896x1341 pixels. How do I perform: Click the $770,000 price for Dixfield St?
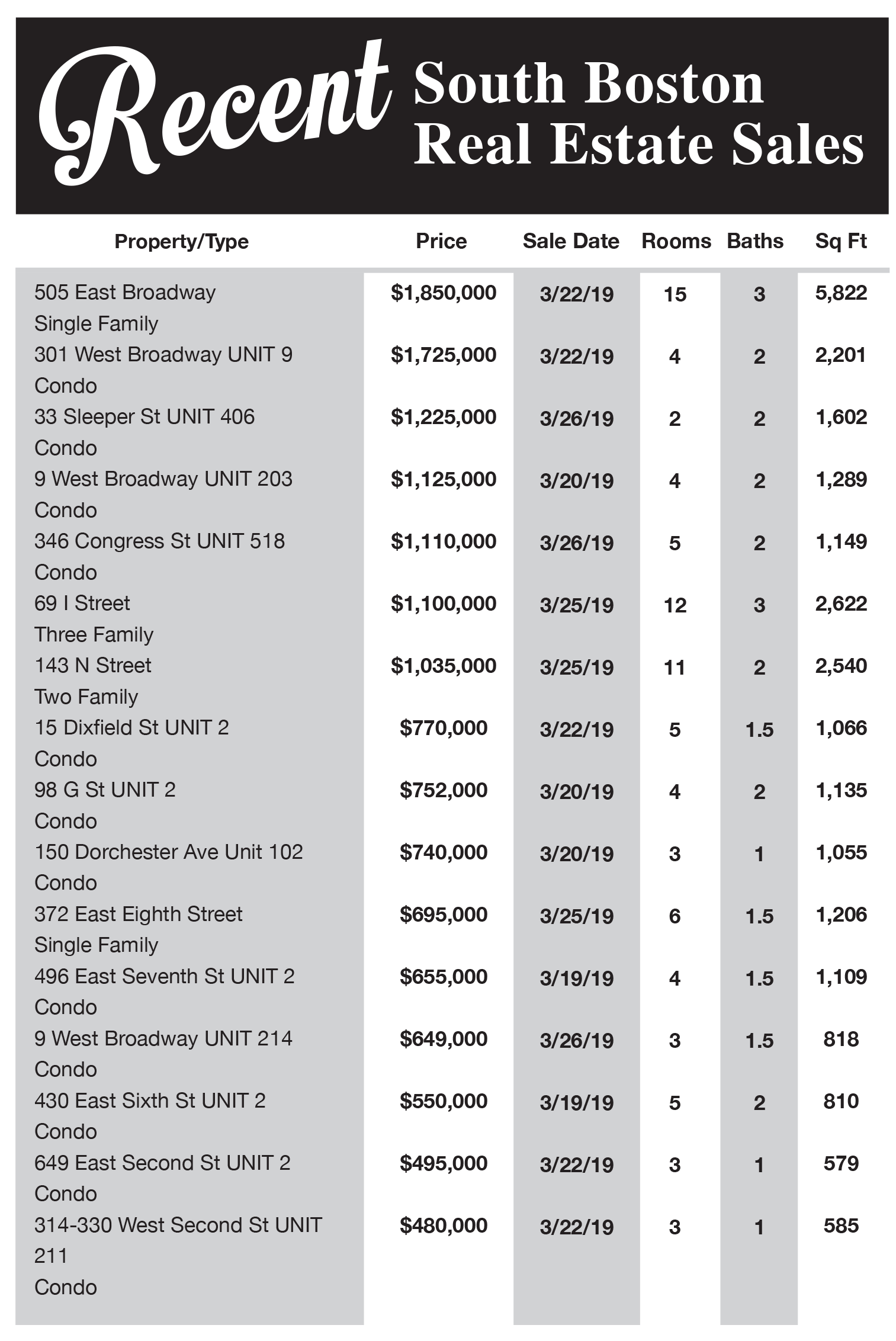[444, 728]
